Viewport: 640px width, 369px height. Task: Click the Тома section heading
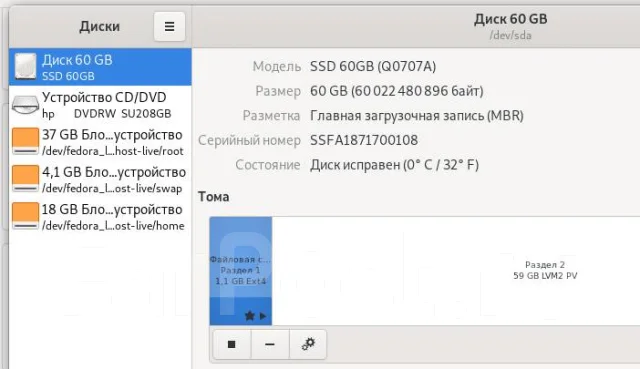click(x=213, y=197)
